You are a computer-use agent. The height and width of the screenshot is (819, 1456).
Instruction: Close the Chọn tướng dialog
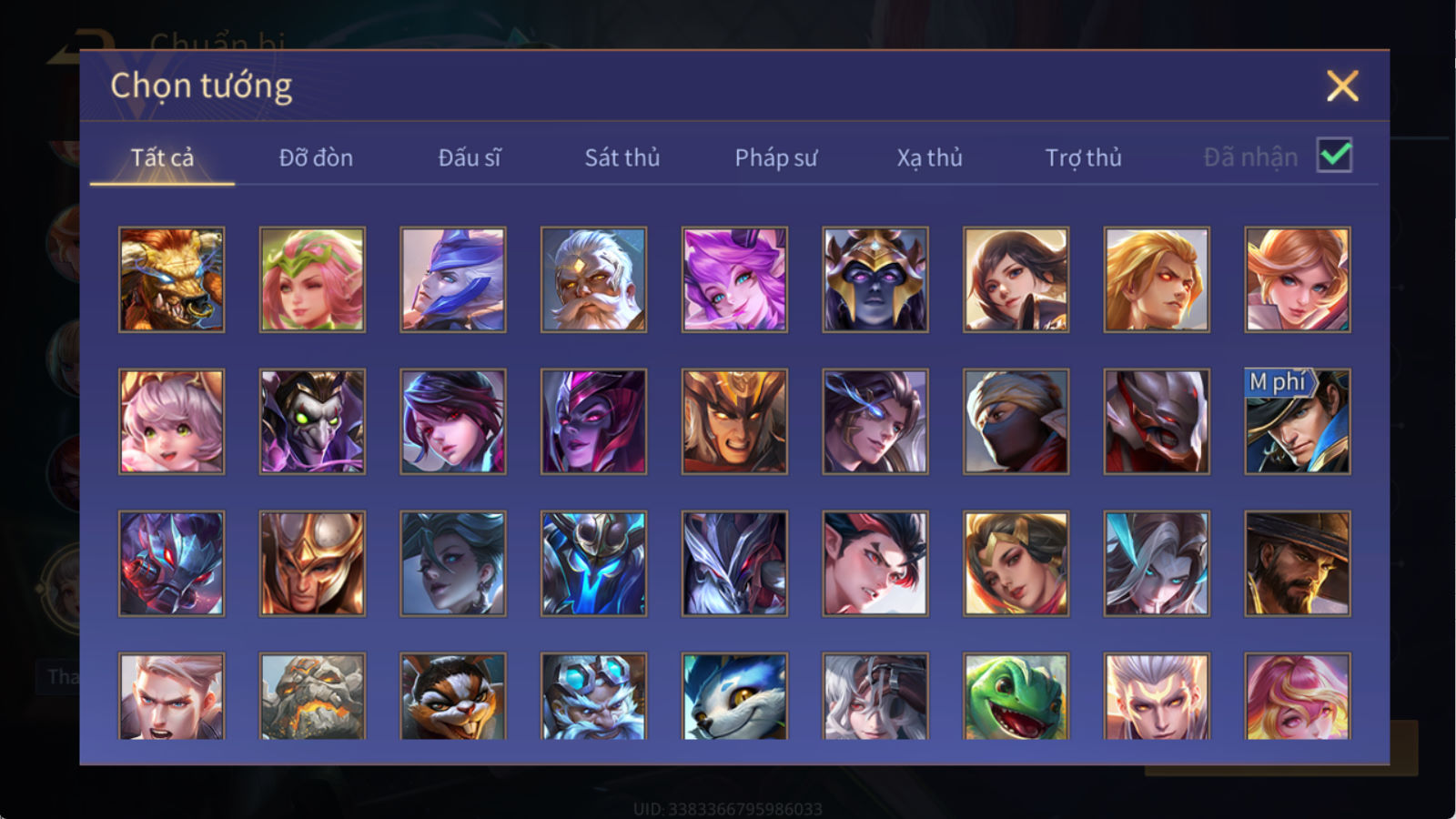[x=1342, y=86]
